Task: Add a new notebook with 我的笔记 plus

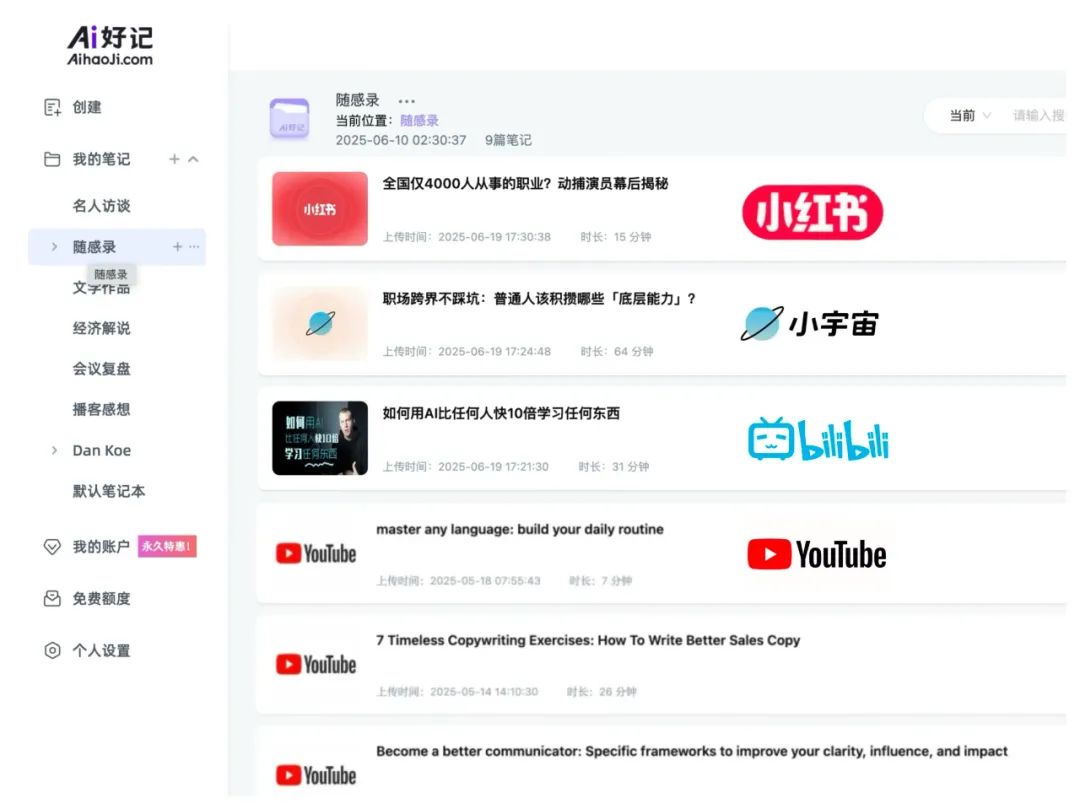Action: [174, 159]
